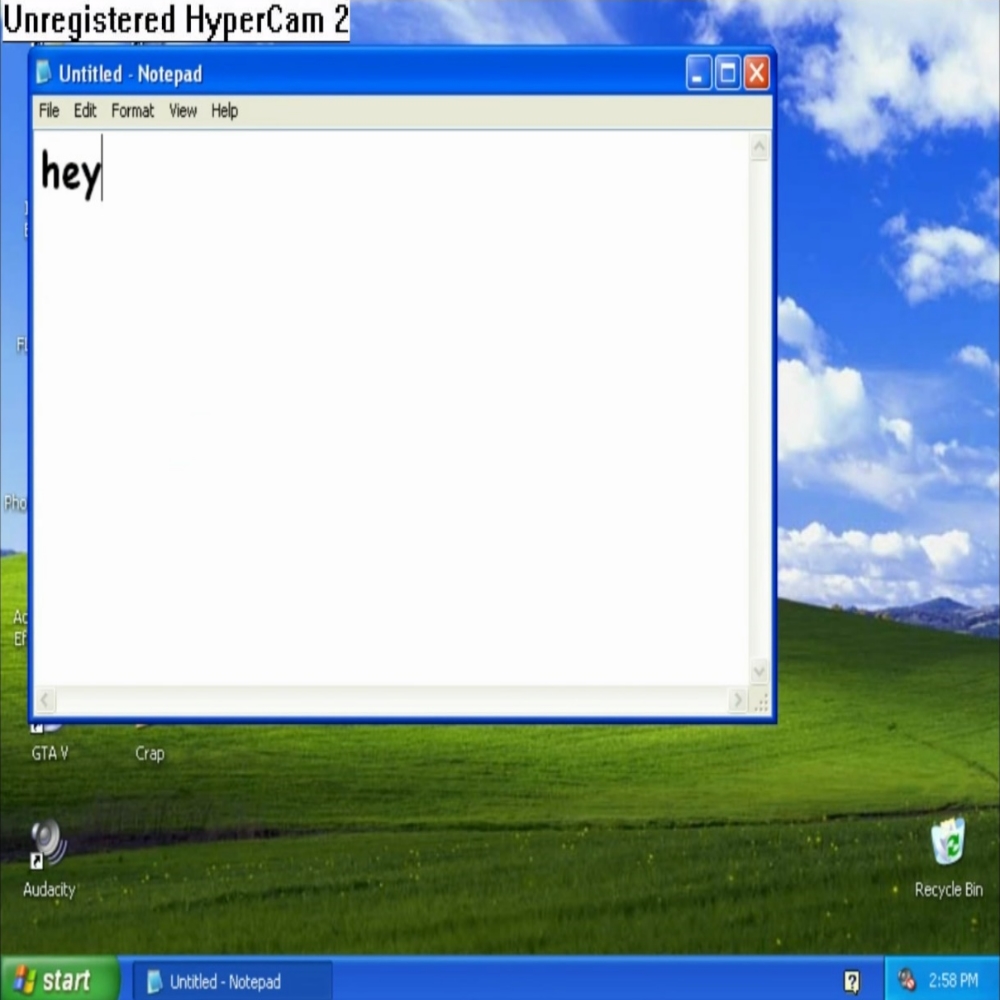This screenshot has height=1000, width=1000.
Task: Click the Notepad icon in the title bar
Action: 43,73
